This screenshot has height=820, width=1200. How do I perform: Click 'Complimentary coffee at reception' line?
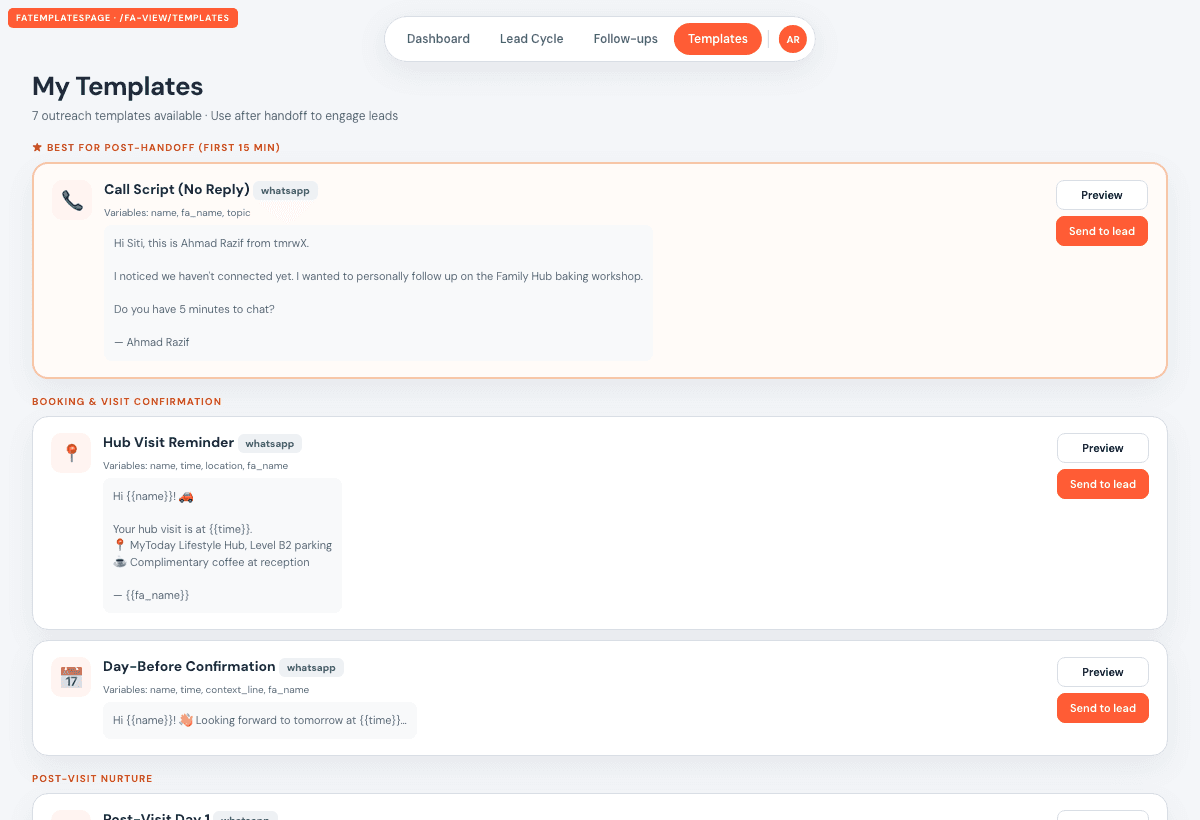click(211, 562)
